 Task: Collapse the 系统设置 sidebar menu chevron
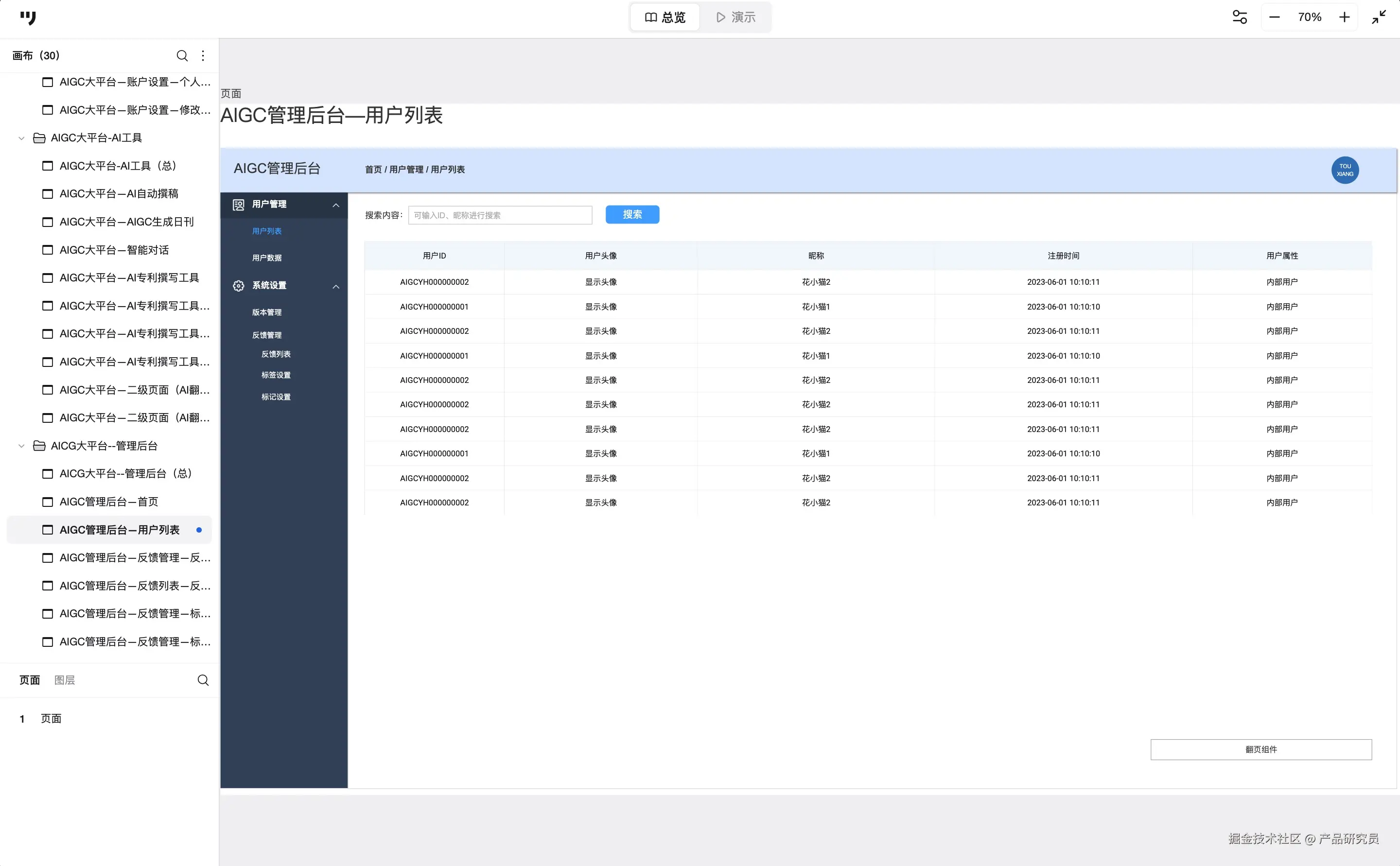click(x=336, y=286)
